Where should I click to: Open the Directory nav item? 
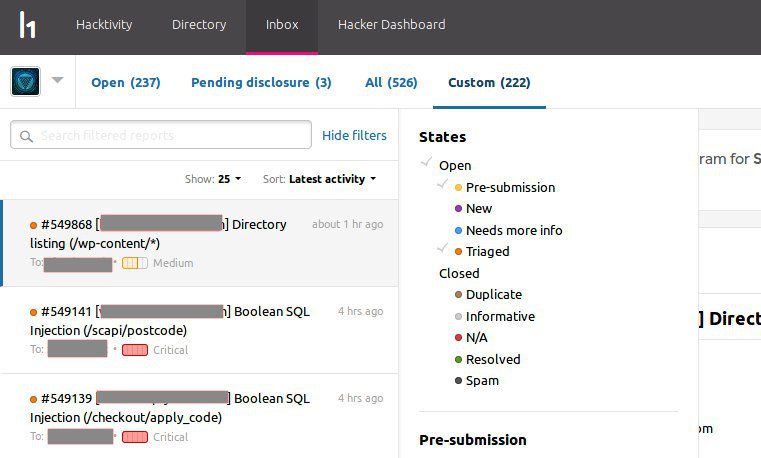pos(199,24)
